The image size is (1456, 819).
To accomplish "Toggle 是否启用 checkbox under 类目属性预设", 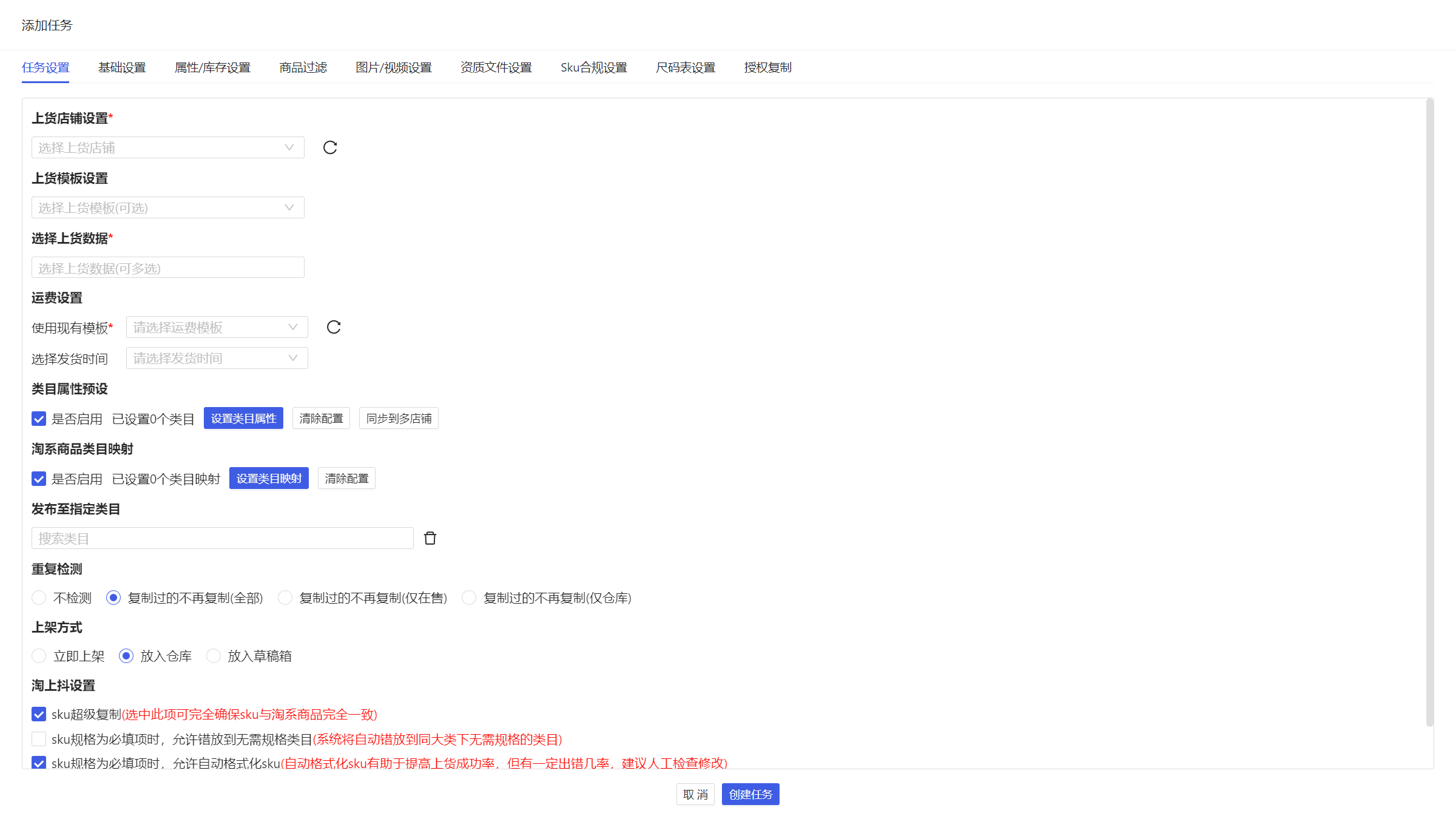I will coord(39,419).
